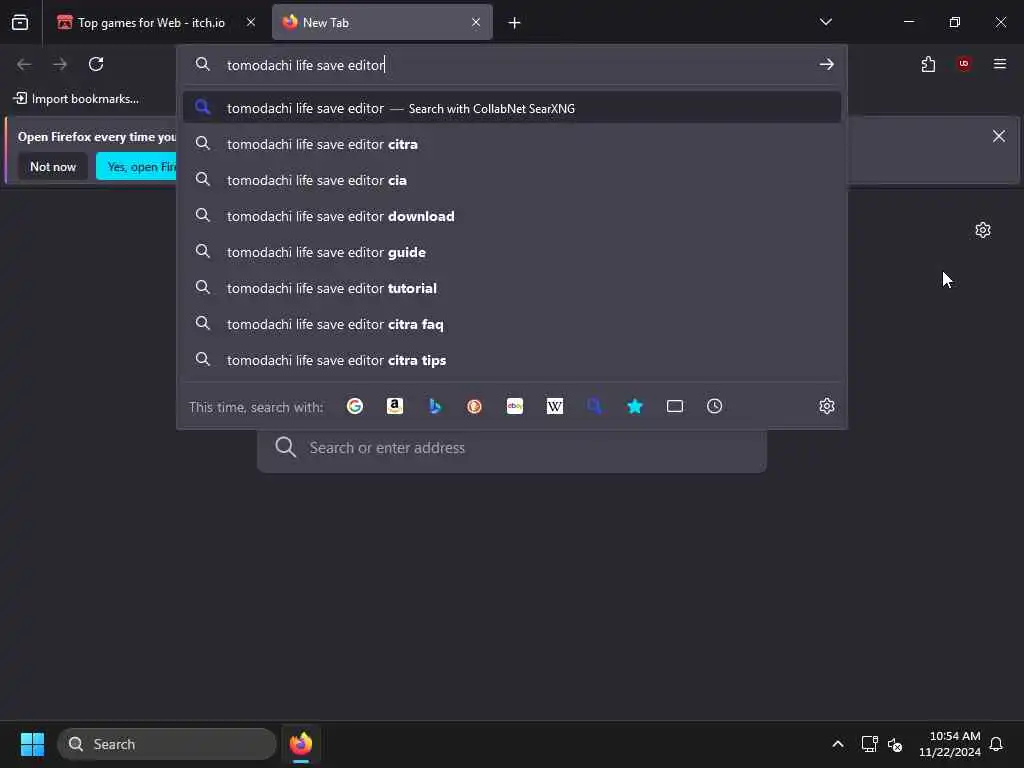Select the New Tab tab
The height and width of the screenshot is (768, 1024).
(382, 22)
